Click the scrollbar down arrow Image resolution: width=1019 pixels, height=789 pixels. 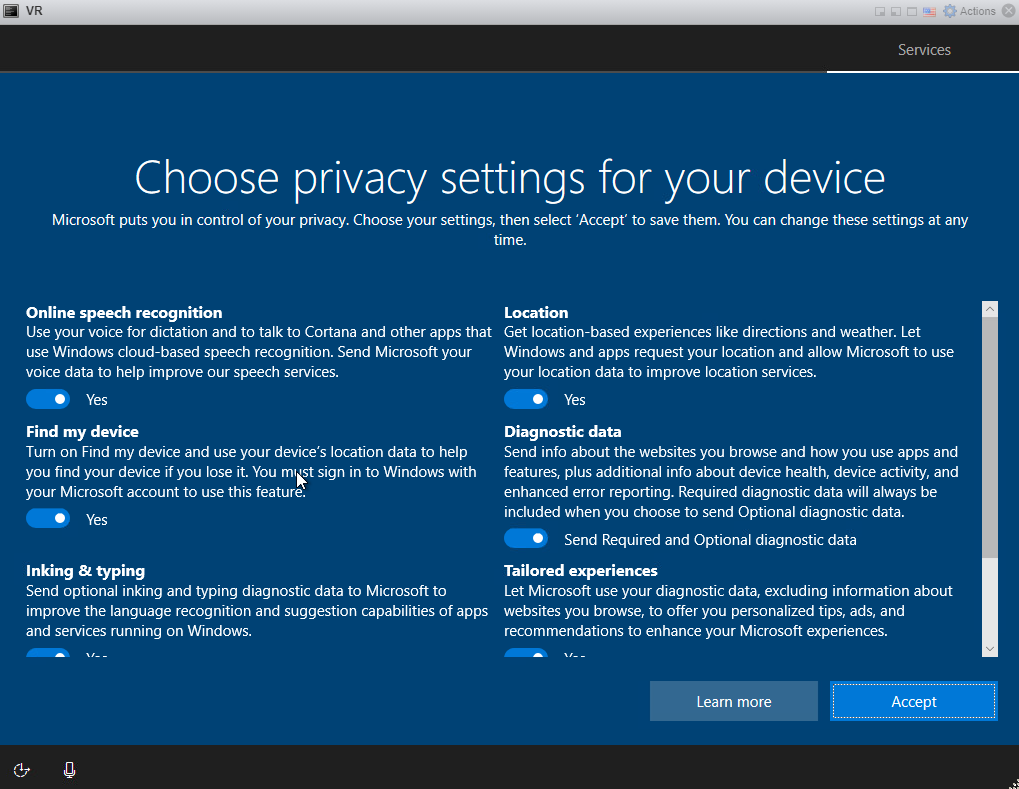tap(990, 649)
